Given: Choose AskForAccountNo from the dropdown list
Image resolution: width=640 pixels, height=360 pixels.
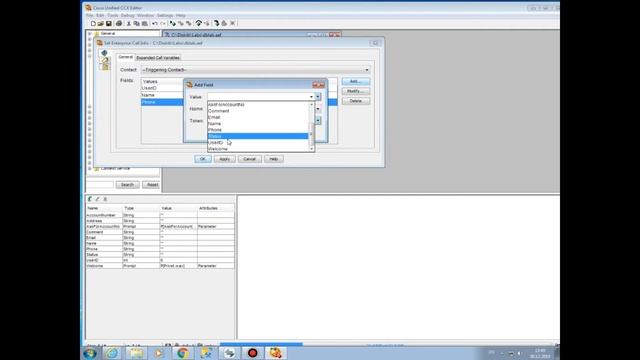Looking at the screenshot, I should pos(258,105).
